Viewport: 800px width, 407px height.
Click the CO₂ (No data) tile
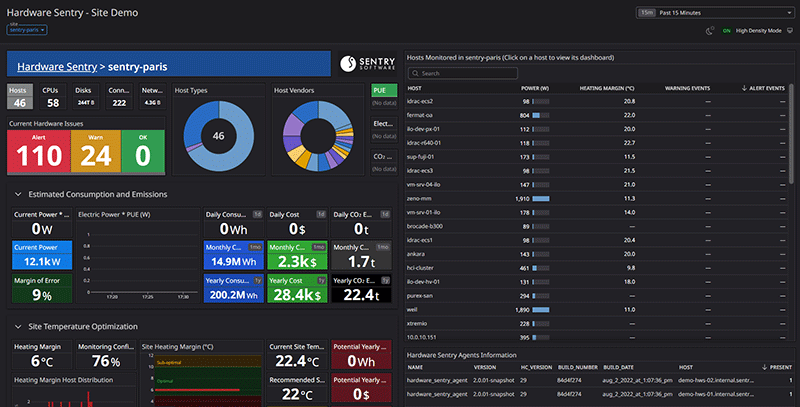tap(384, 162)
